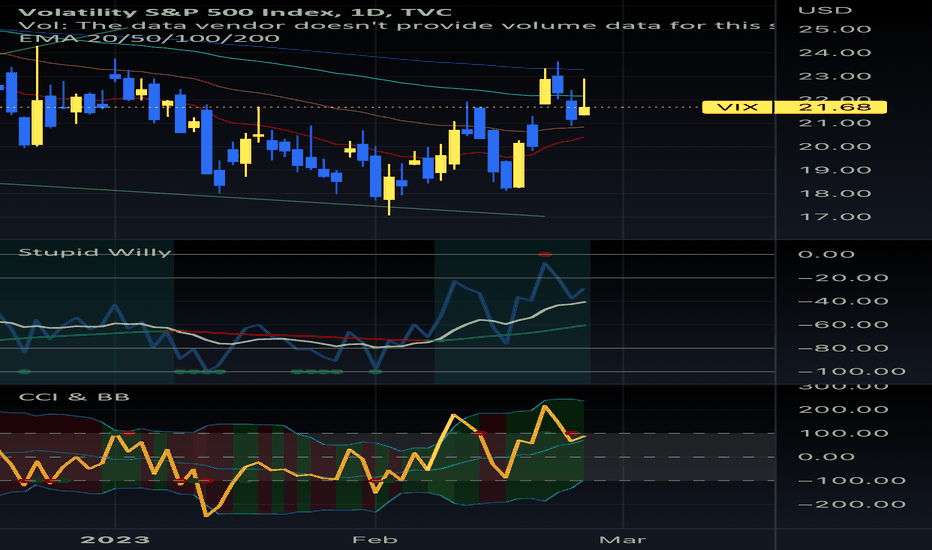Click the −60.00 level on the Stupid Willy scale
The width and height of the screenshot is (932, 550).
(843, 325)
